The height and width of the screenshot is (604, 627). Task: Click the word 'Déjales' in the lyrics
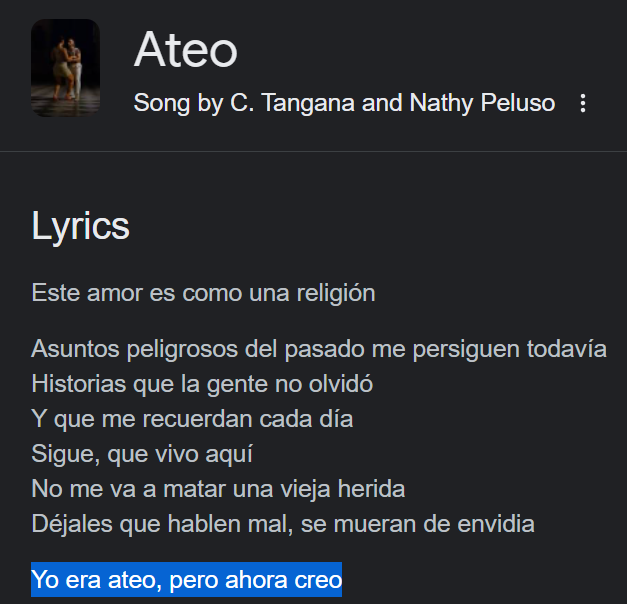(68, 523)
